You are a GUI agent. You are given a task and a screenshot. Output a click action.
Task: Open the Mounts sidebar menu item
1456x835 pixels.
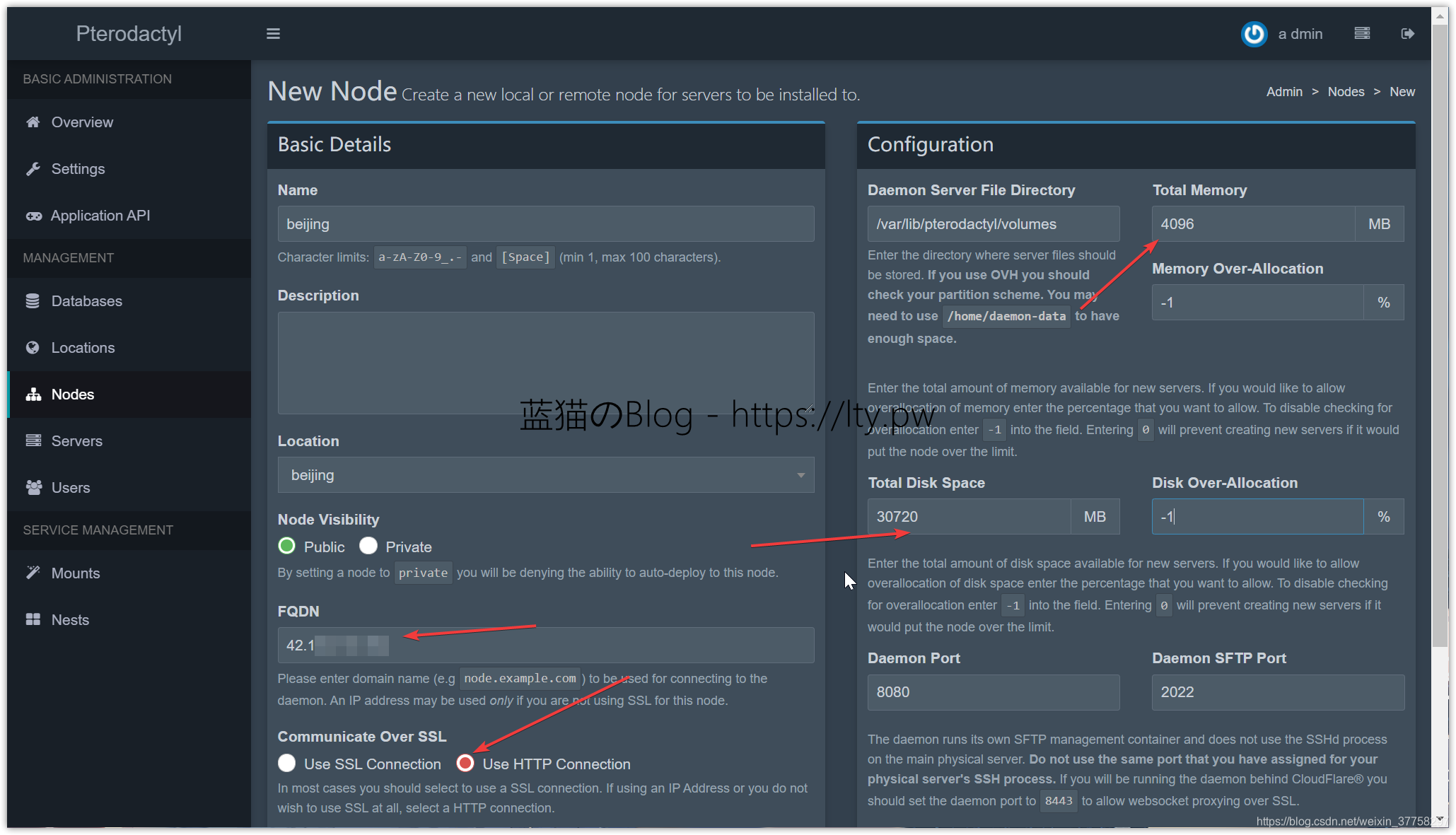pyautogui.click(x=75, y=573)
